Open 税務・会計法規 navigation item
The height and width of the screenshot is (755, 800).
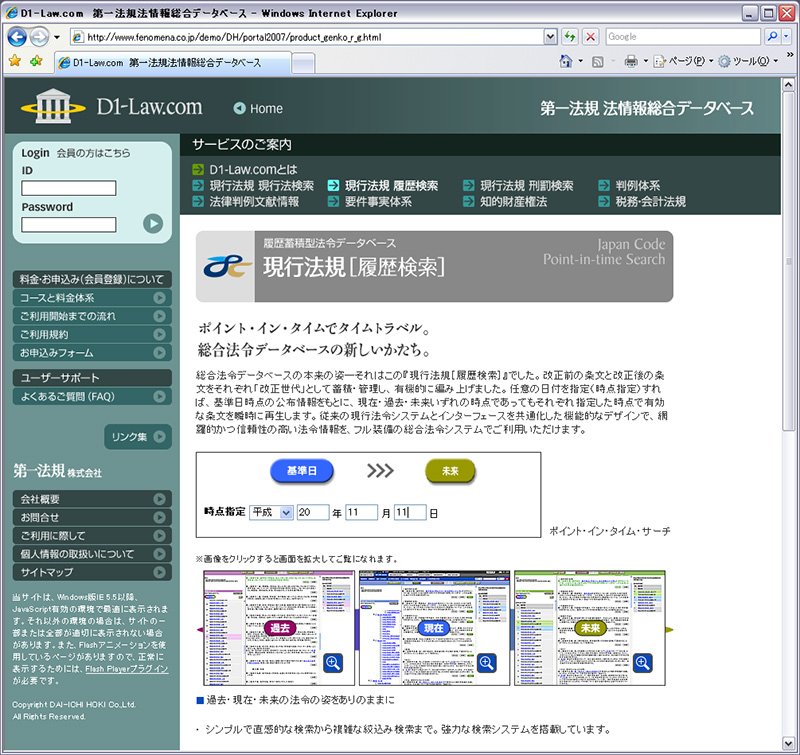pyautogui.click(x=642, y=202)
